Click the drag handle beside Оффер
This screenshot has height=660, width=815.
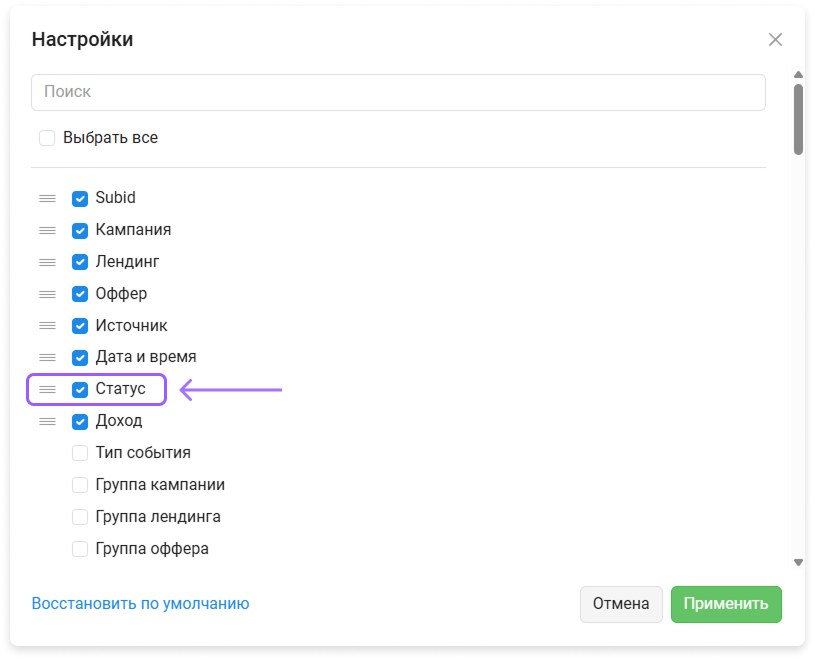[47, 294]
